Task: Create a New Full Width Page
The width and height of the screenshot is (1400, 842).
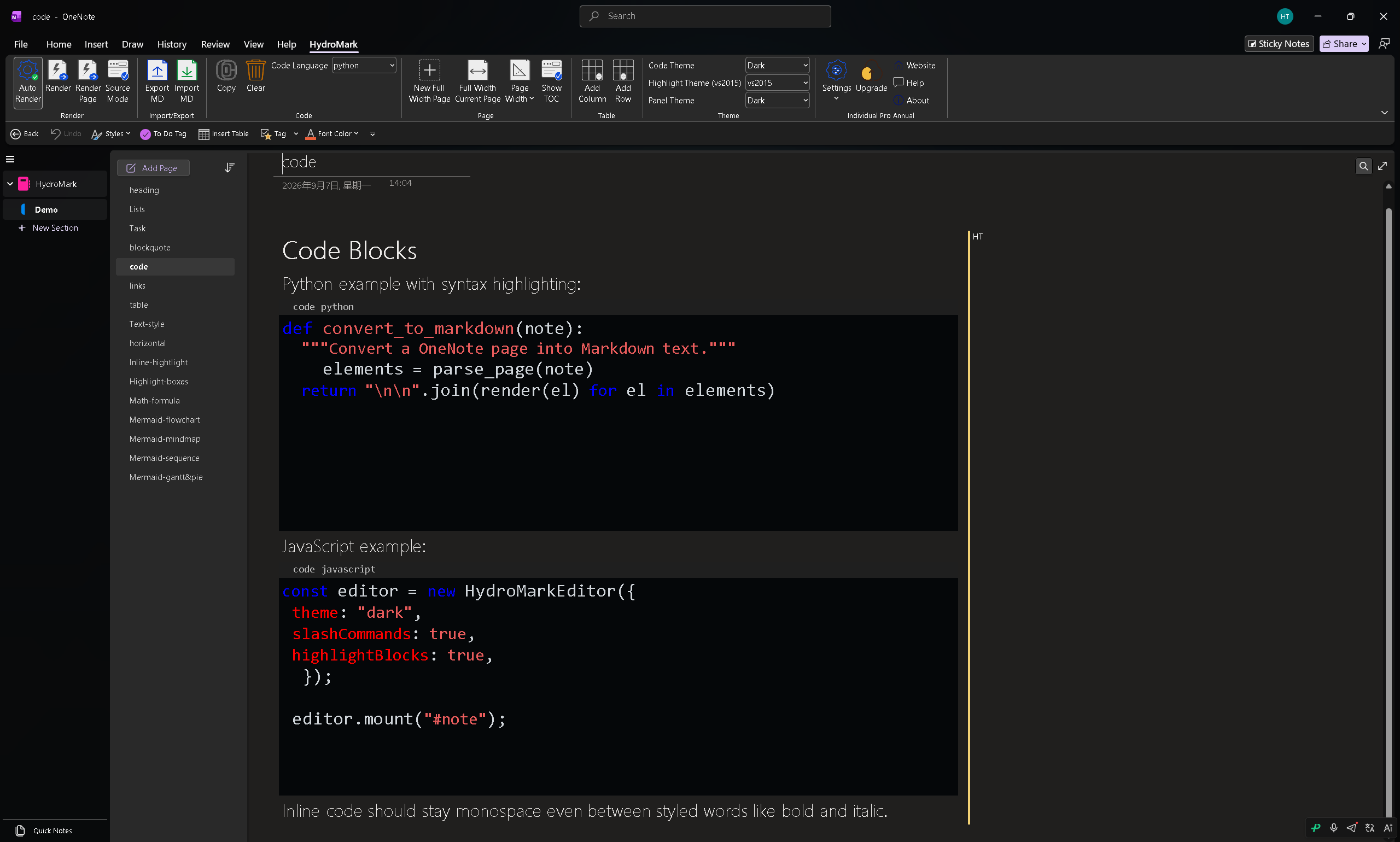Action: point(430,82)
